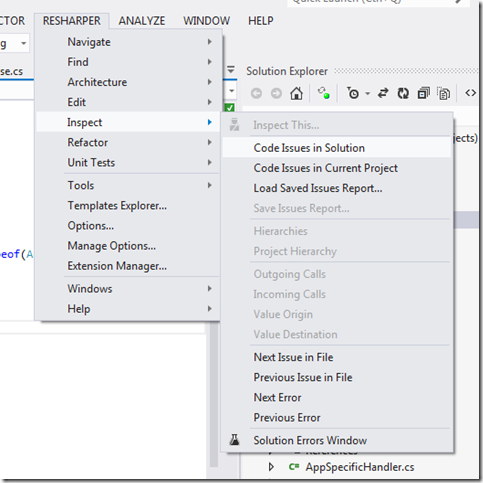Click the Pending Changes Filter clock icon
Viewport: 483px width, 483px height.
tap(353, 94)
